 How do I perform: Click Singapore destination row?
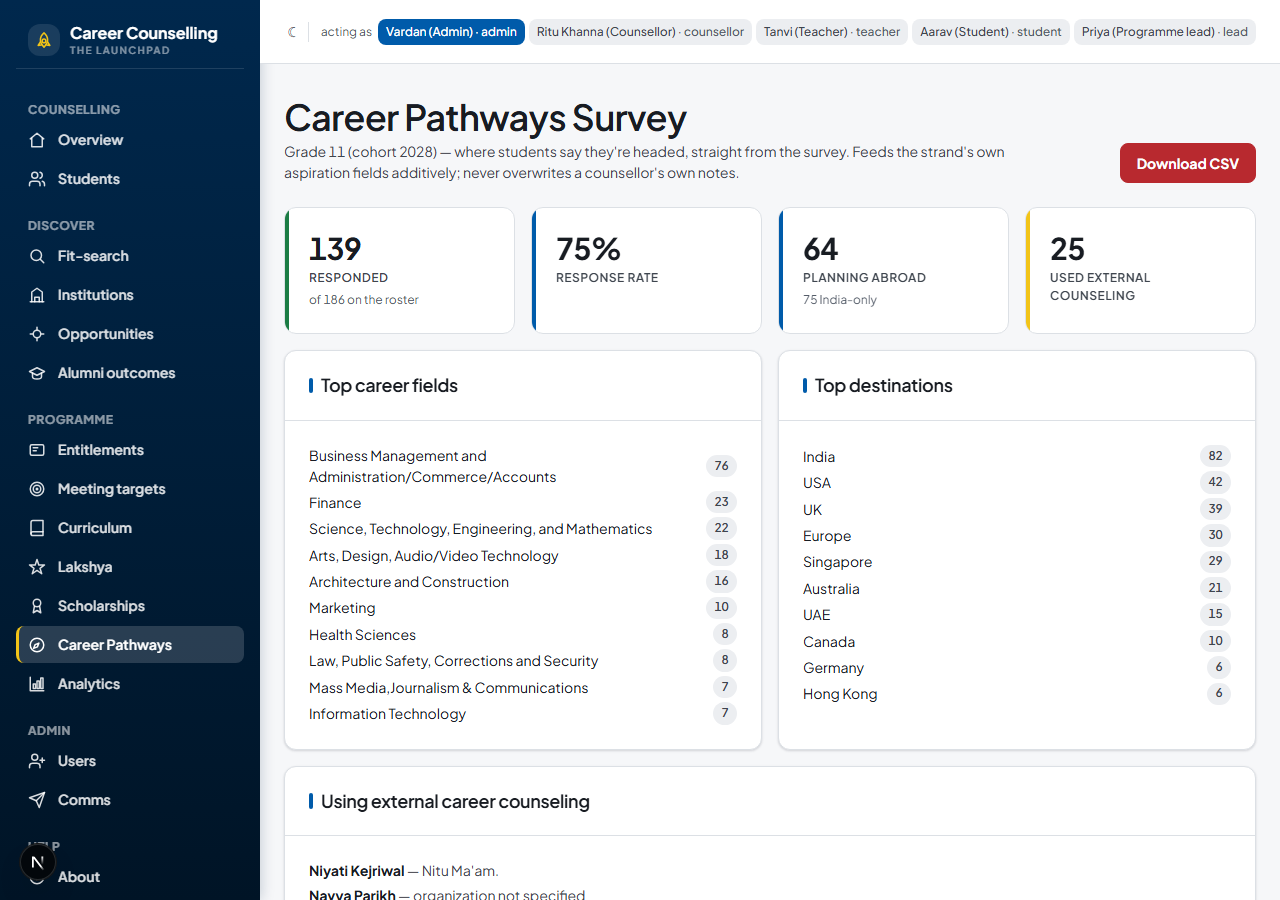(1017, 562)
